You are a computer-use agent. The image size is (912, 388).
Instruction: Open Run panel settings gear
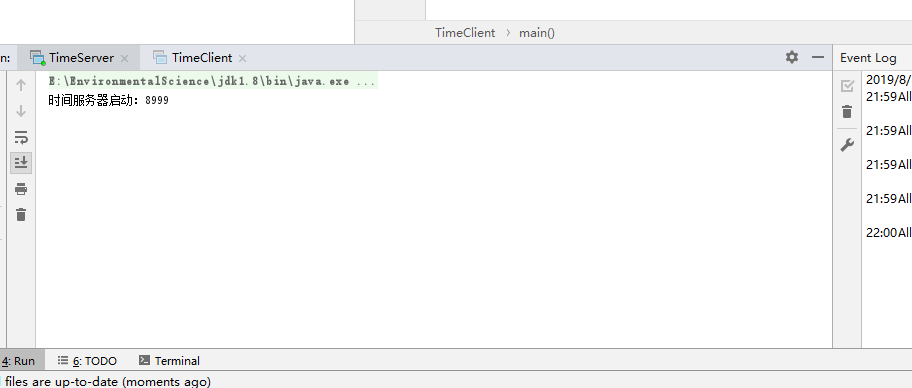click(792, 57)
